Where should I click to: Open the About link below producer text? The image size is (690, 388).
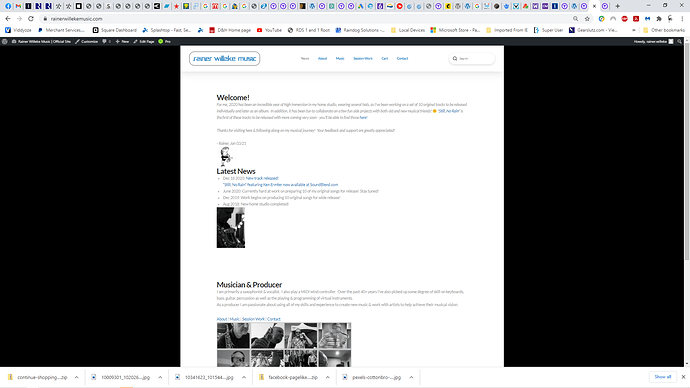222,319
